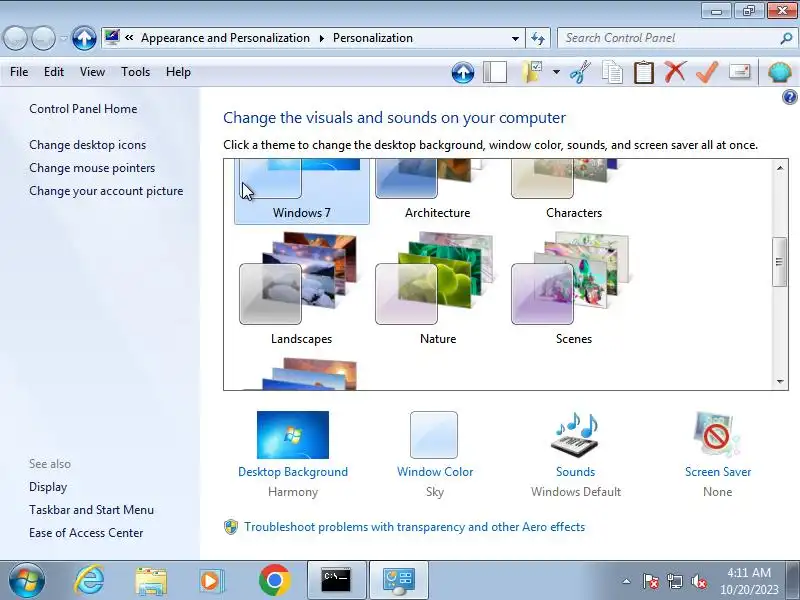Click the Action Center flag tray icon
The image size is (800, 600).
coord(651,581)
